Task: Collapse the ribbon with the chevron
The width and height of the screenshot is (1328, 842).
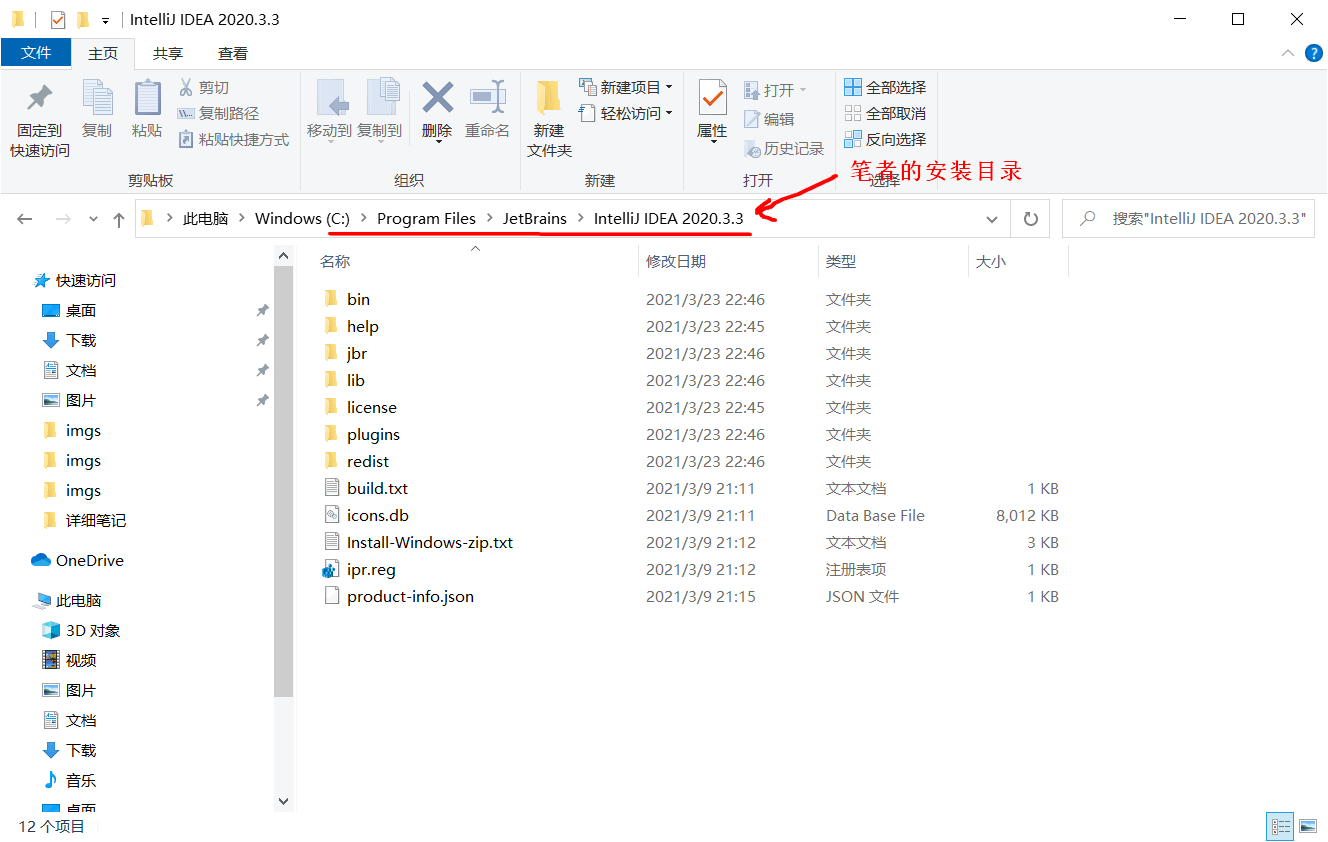Action: 1288,53
